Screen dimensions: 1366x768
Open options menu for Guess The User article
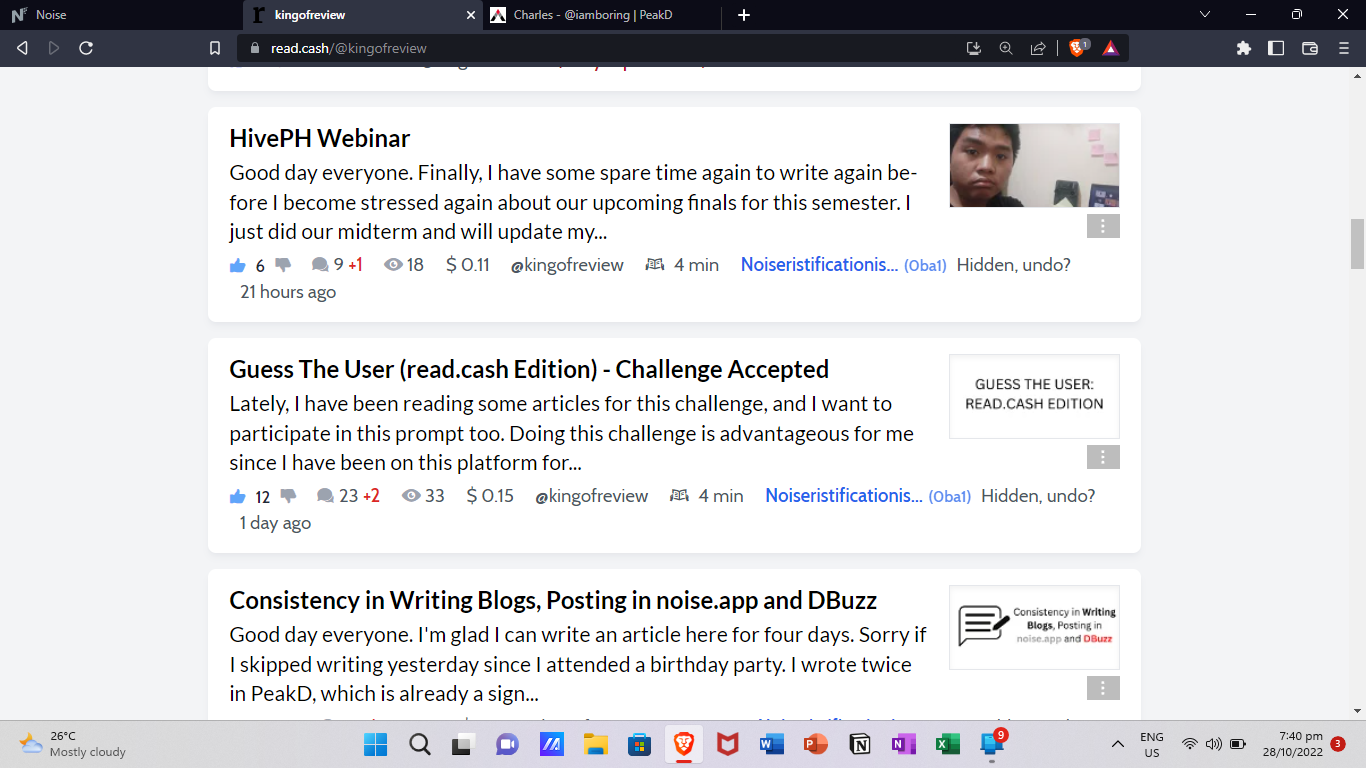1103,457
